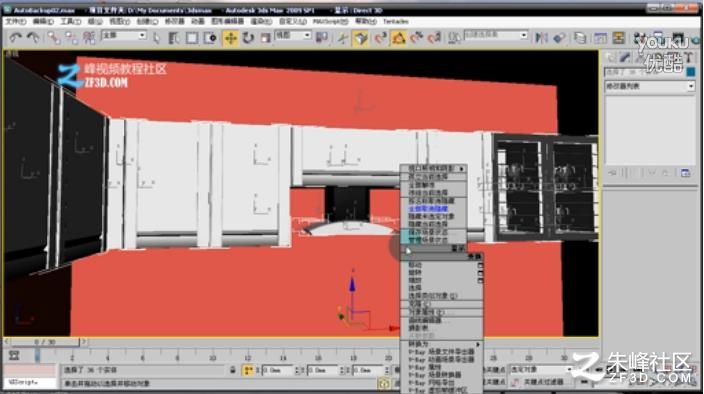This screenshot has width=704, height=394.
Task: Click the time slider 0/30 button
Action: click(x=44, y=342)
